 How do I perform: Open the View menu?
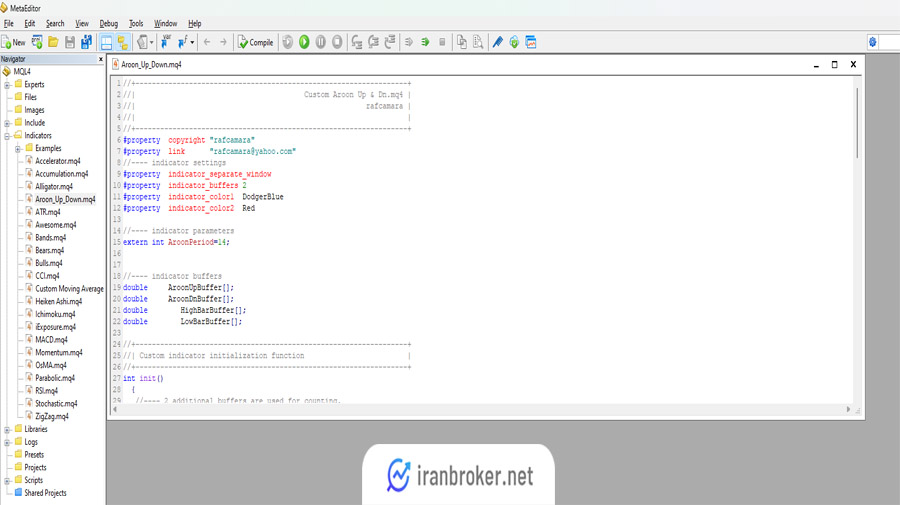coord(82,24)
